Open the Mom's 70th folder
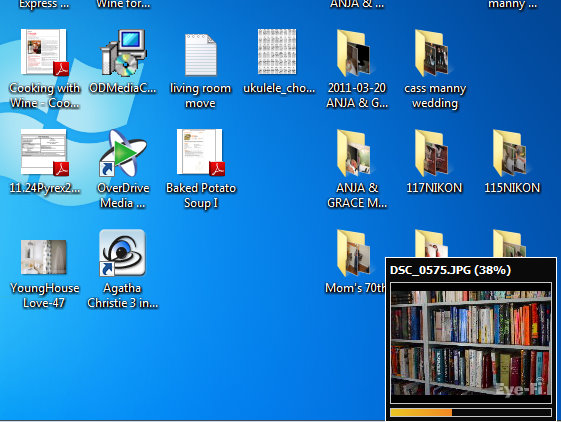 (354, 253)
